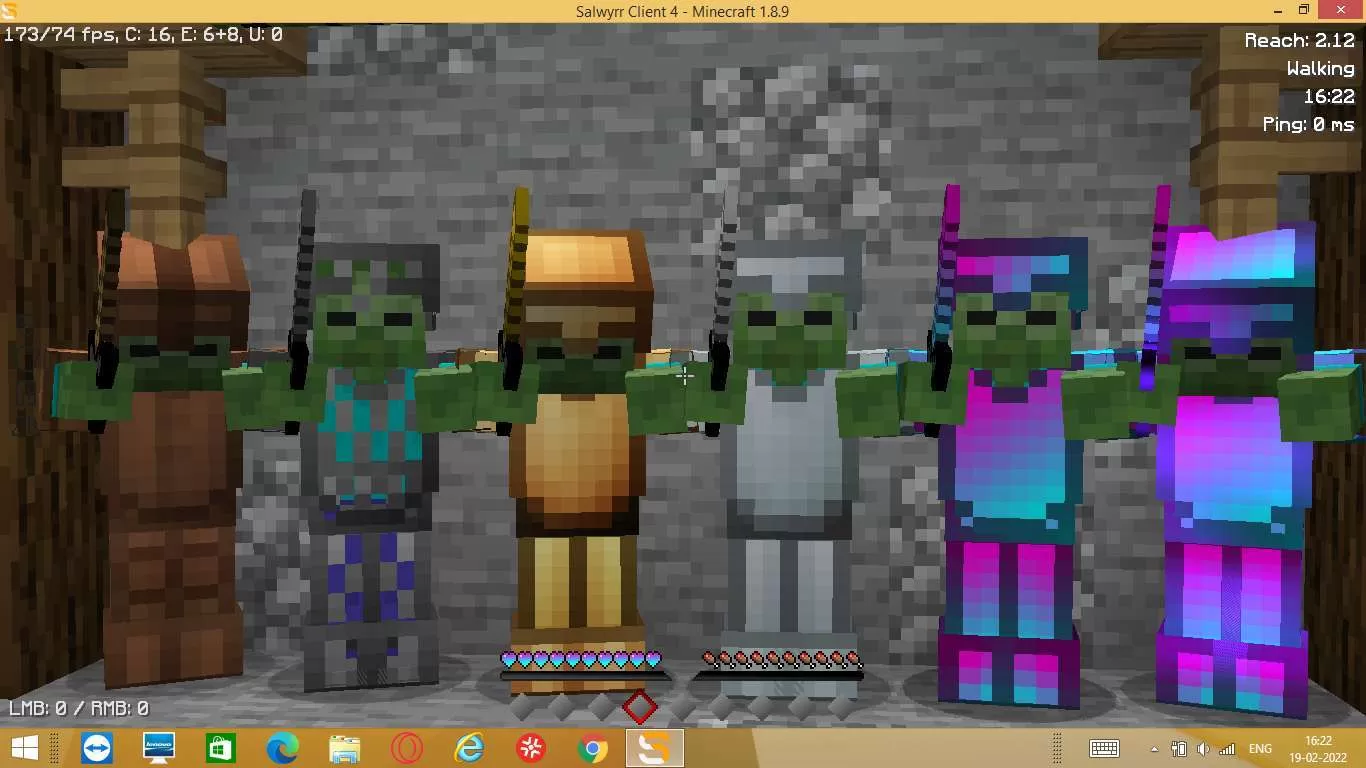Viewport: 1366px width, 768px height.
Task: Launch Google Chrome from the taskbar
Action: coord(592,748)
